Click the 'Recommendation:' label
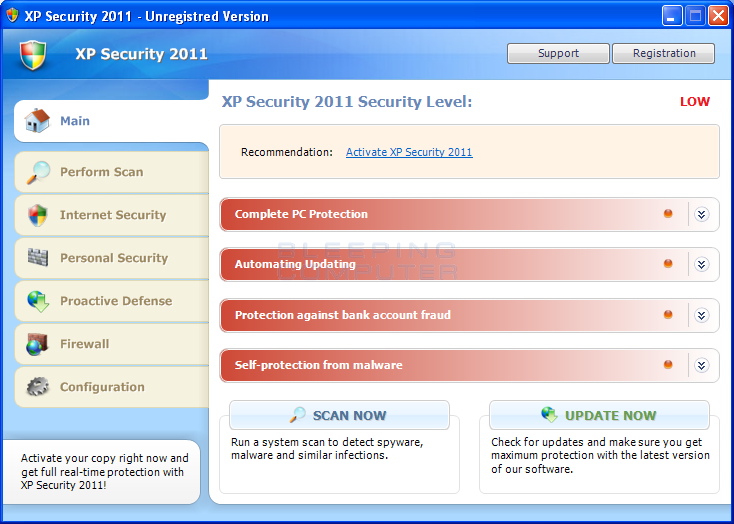 (x=286, y=152)
